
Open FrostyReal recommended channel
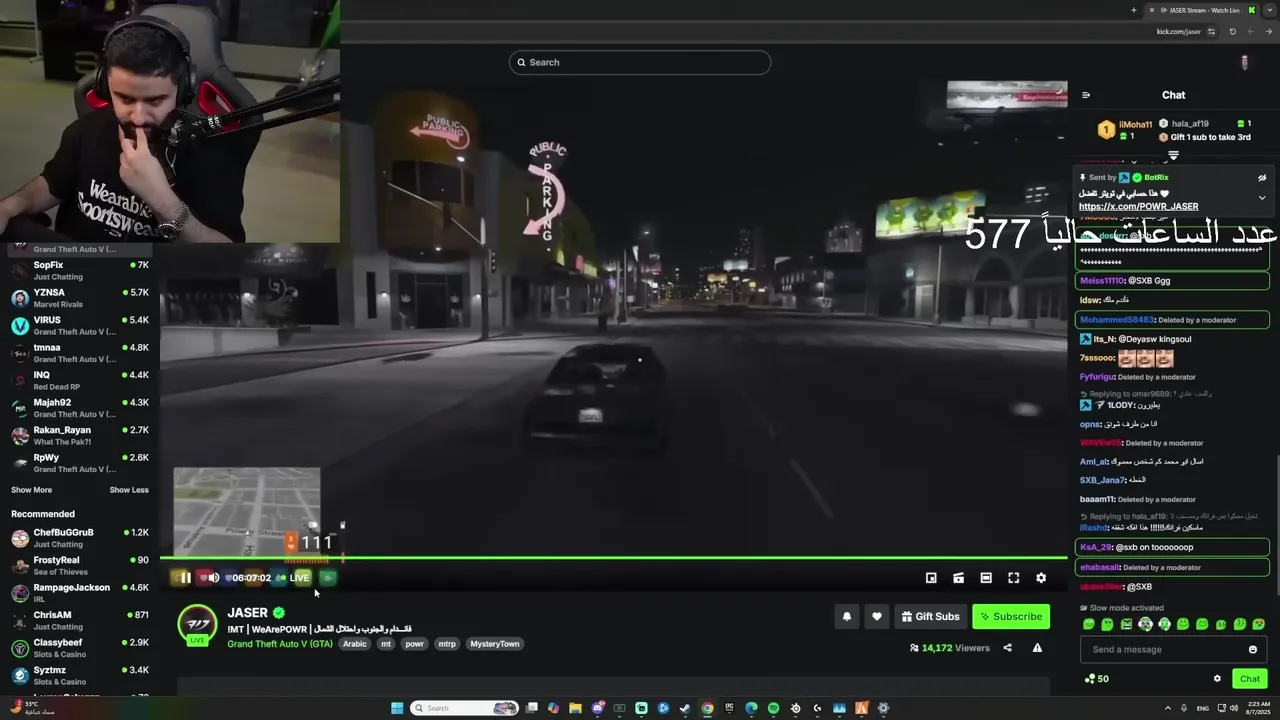(80, 566)
